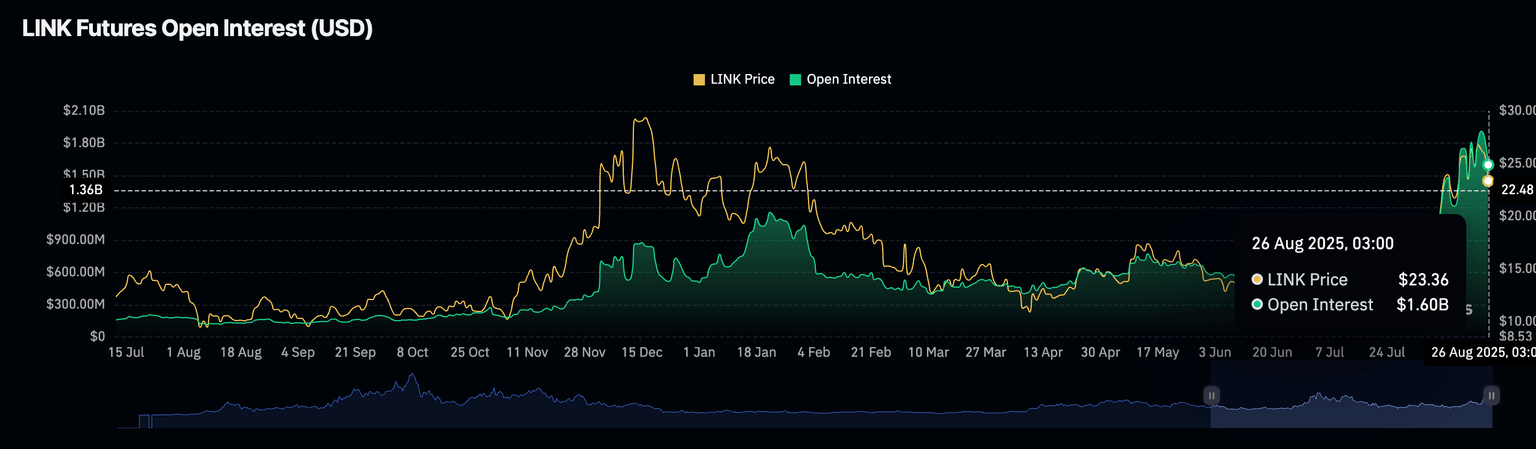Screen dimensions: 1536x449
Task: Click the chart title LINK Futures Open Interest
Action: tap(197, 29)
